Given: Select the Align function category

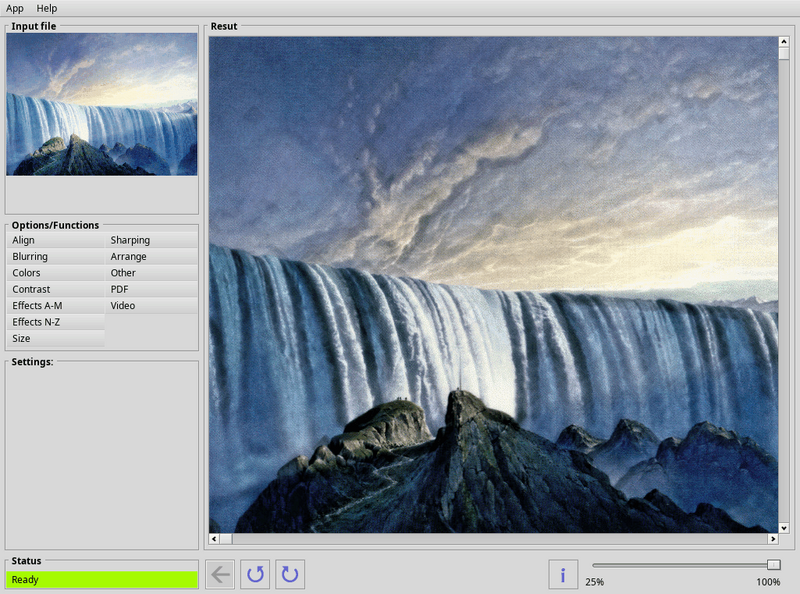Looking at the screenshot, I should click(56, 240).
